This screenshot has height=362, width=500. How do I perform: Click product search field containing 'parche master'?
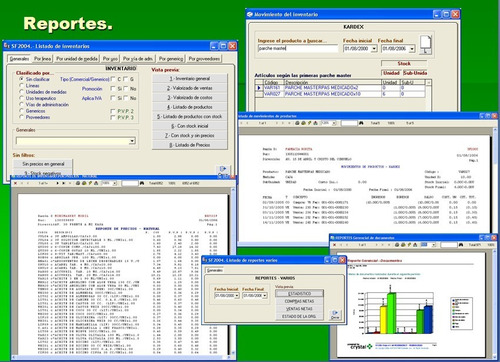coord(298,48)
